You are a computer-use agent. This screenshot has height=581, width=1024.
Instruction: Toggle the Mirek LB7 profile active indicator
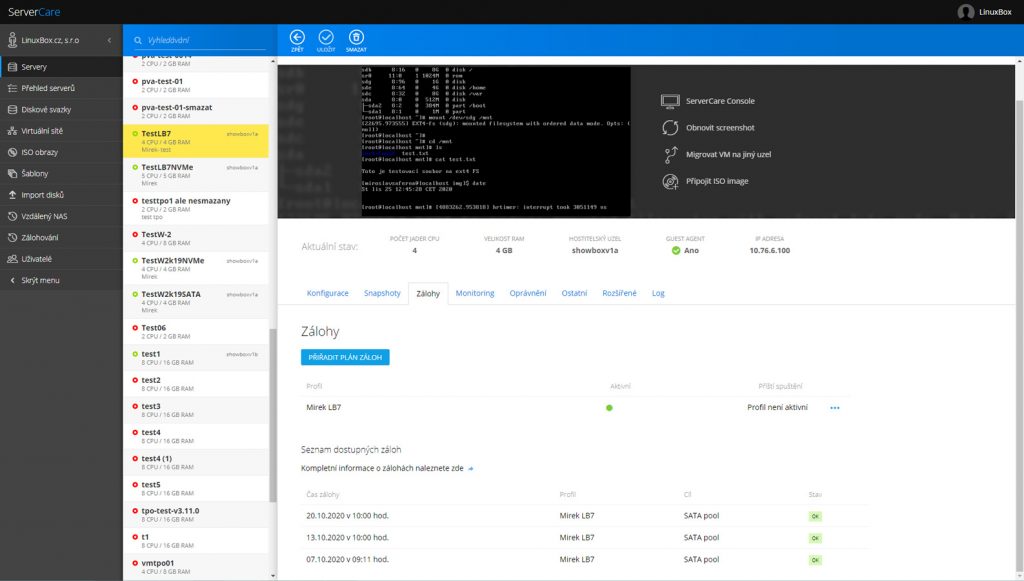pyautogui.click(x=609, y=408)
